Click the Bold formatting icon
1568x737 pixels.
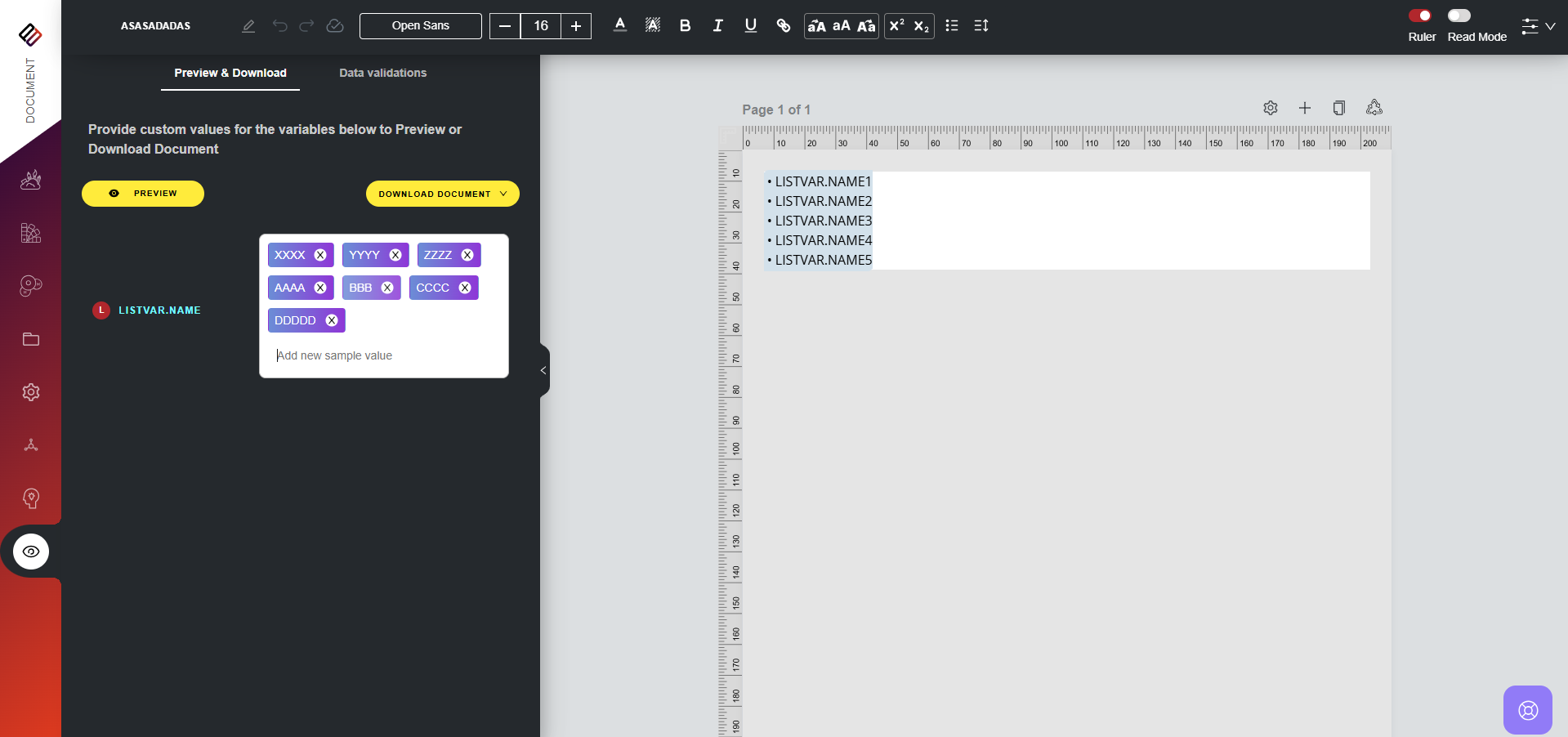tap(685, 26)
